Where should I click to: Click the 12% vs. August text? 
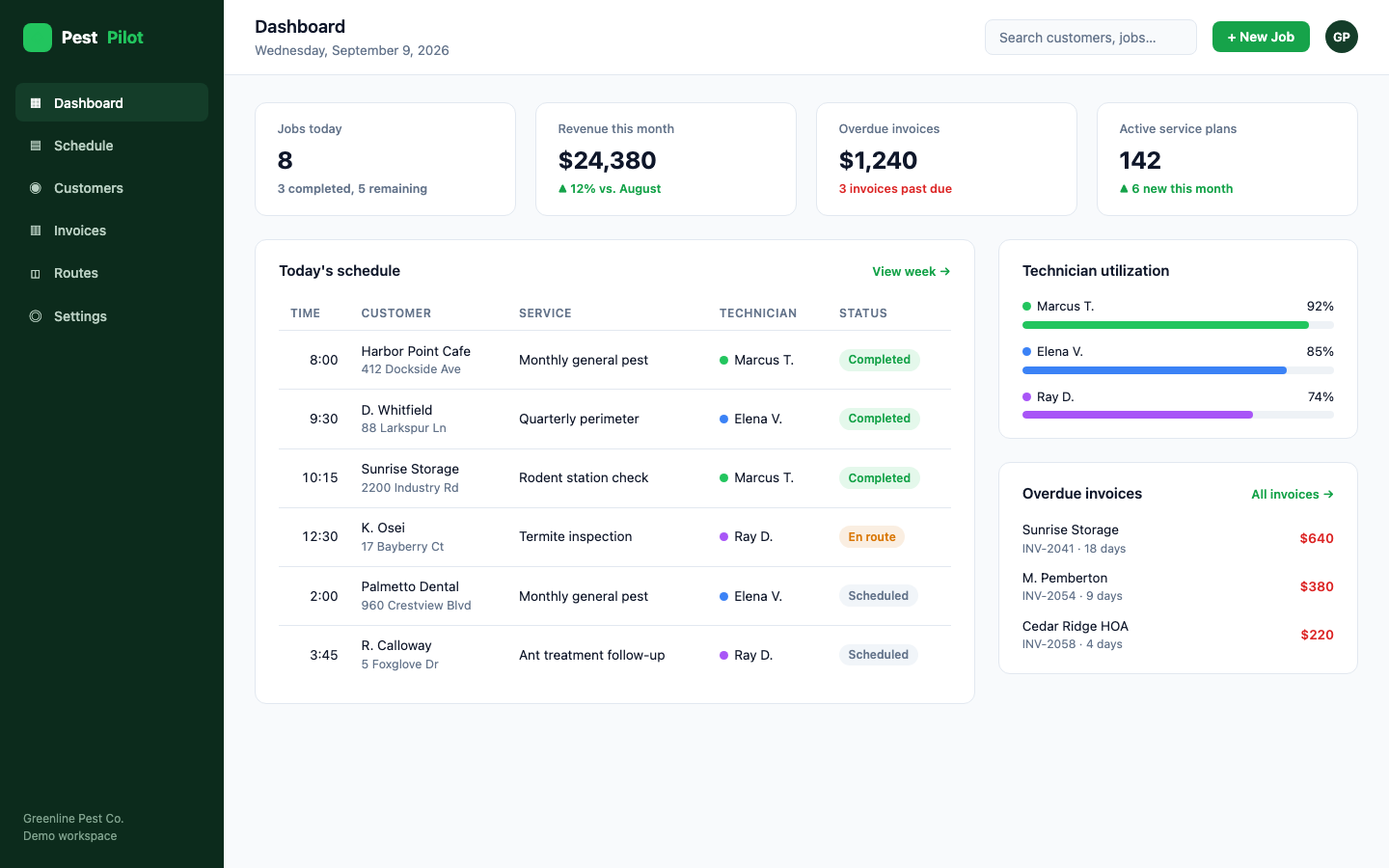coord(610,189)
